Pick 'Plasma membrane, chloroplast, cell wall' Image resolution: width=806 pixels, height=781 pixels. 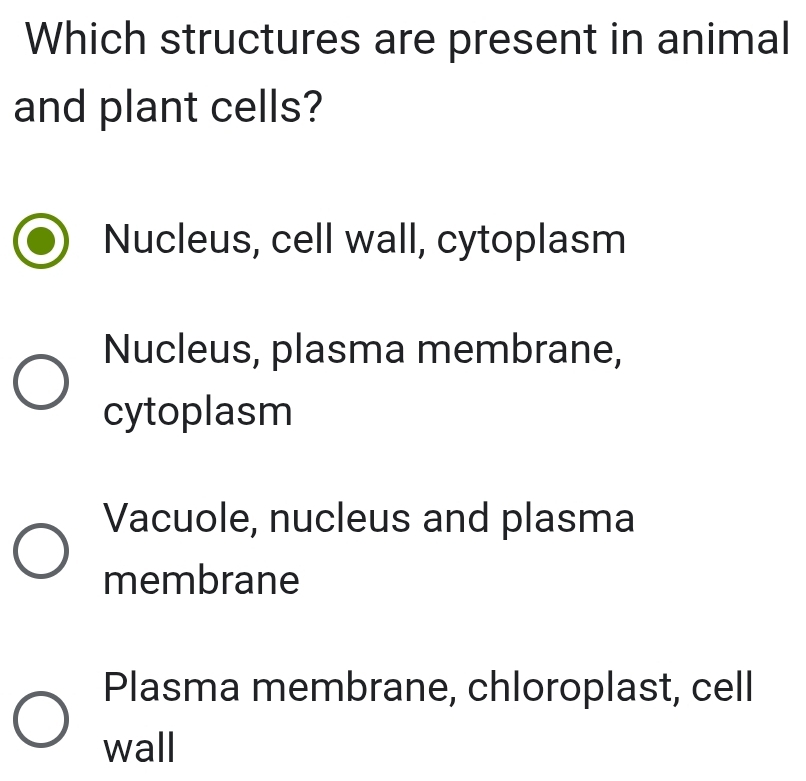(x=40, y=719)
